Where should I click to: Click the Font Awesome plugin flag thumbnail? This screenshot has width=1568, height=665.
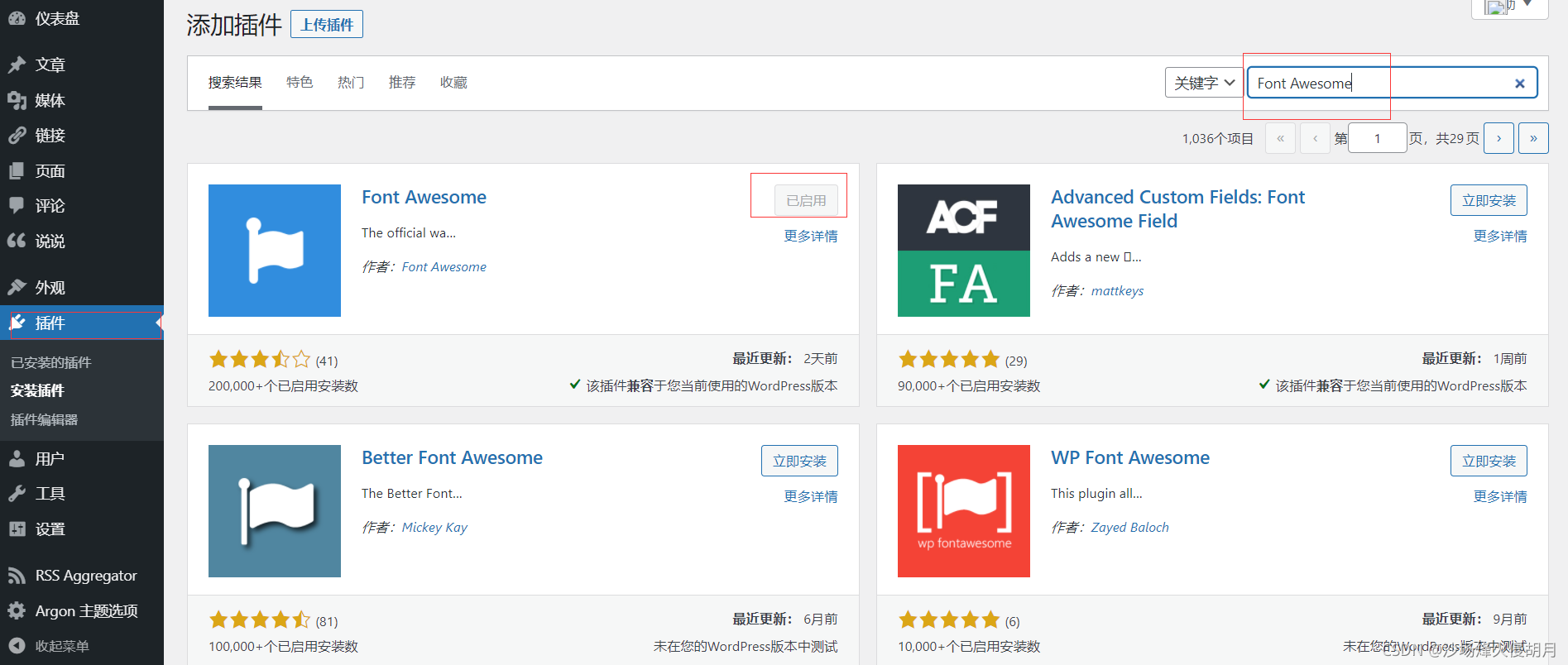pos(275,251)
